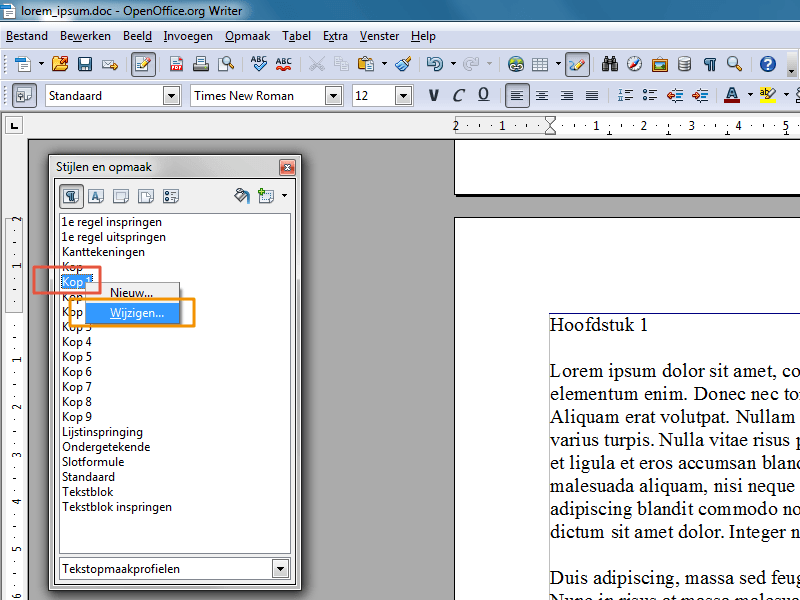Open the Paste options dropdown arrow
Screen dimensions: 800x600
(x=384, y=64)
